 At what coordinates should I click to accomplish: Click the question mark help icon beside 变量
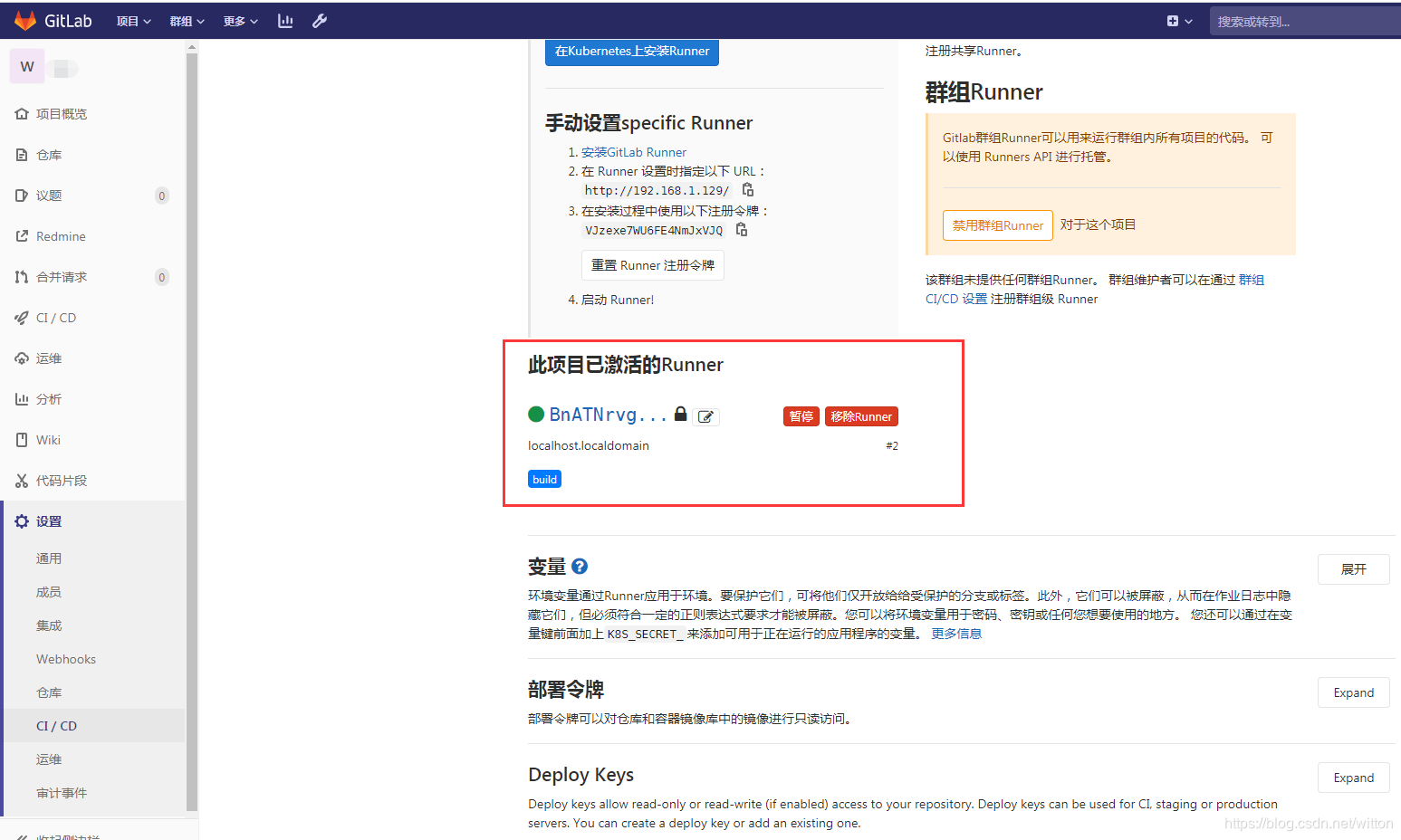(x=580, y=567)
